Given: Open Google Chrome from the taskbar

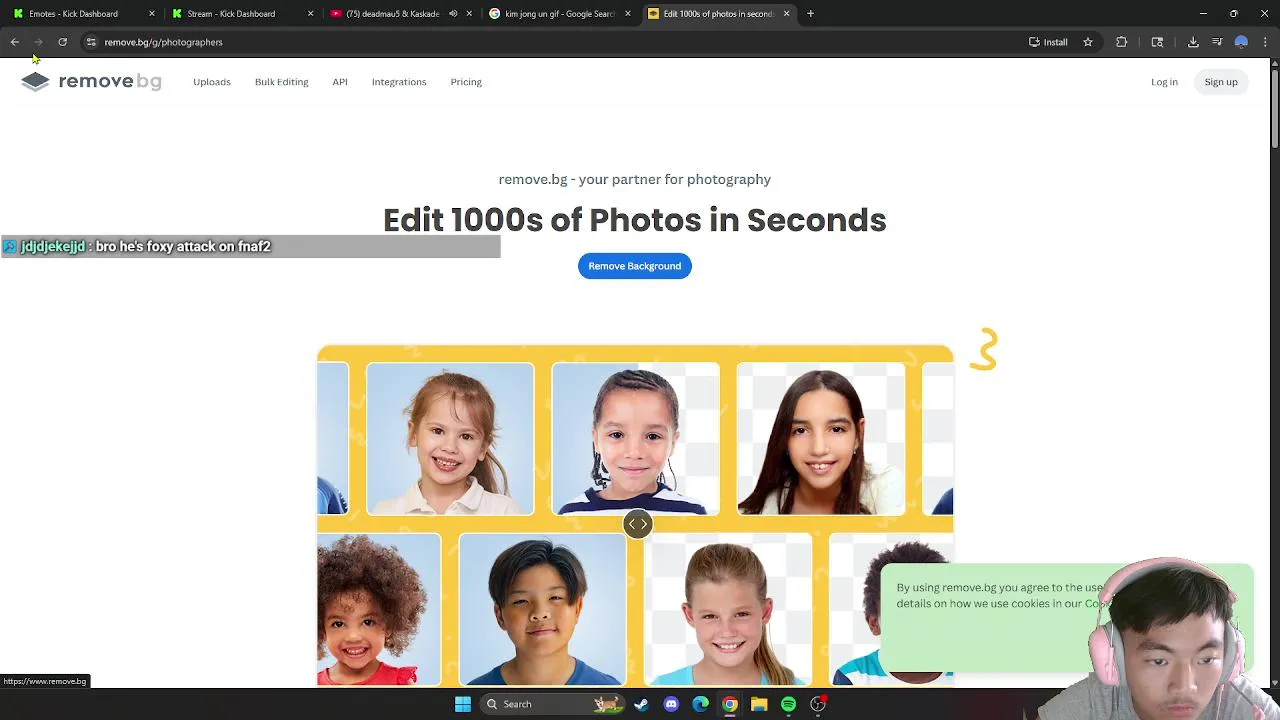Looking at the screenshot, I should pyautogui.click(x=730, y=704).
